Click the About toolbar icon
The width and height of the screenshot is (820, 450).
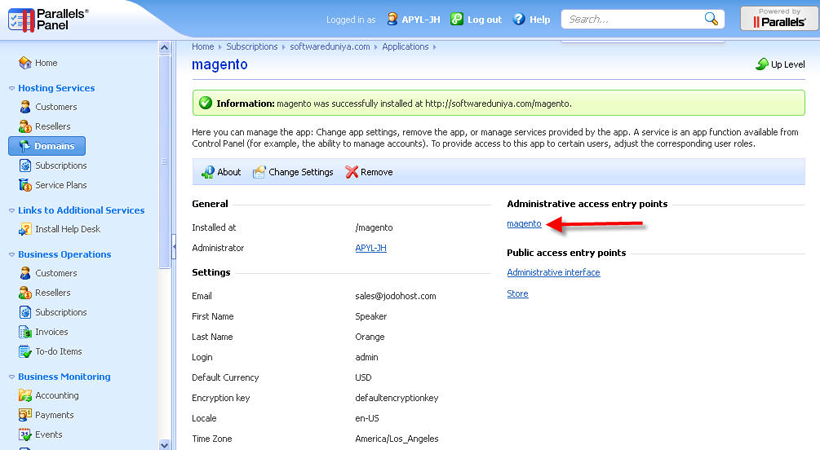(208, 172)
